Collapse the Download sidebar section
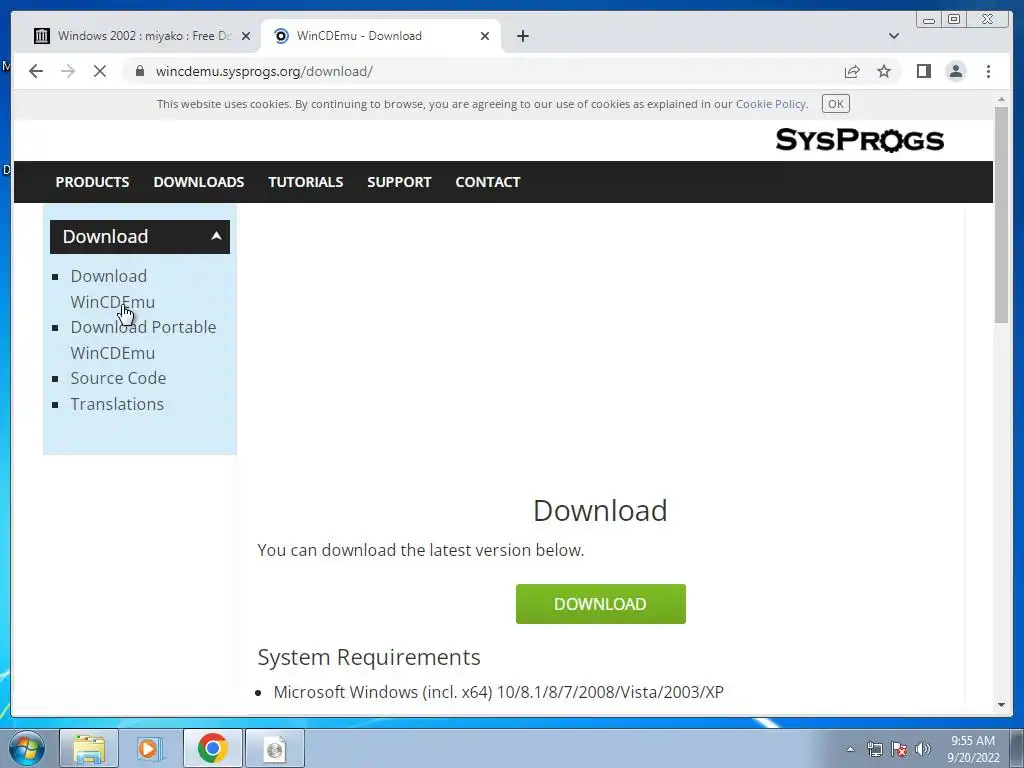 [140, 236]
